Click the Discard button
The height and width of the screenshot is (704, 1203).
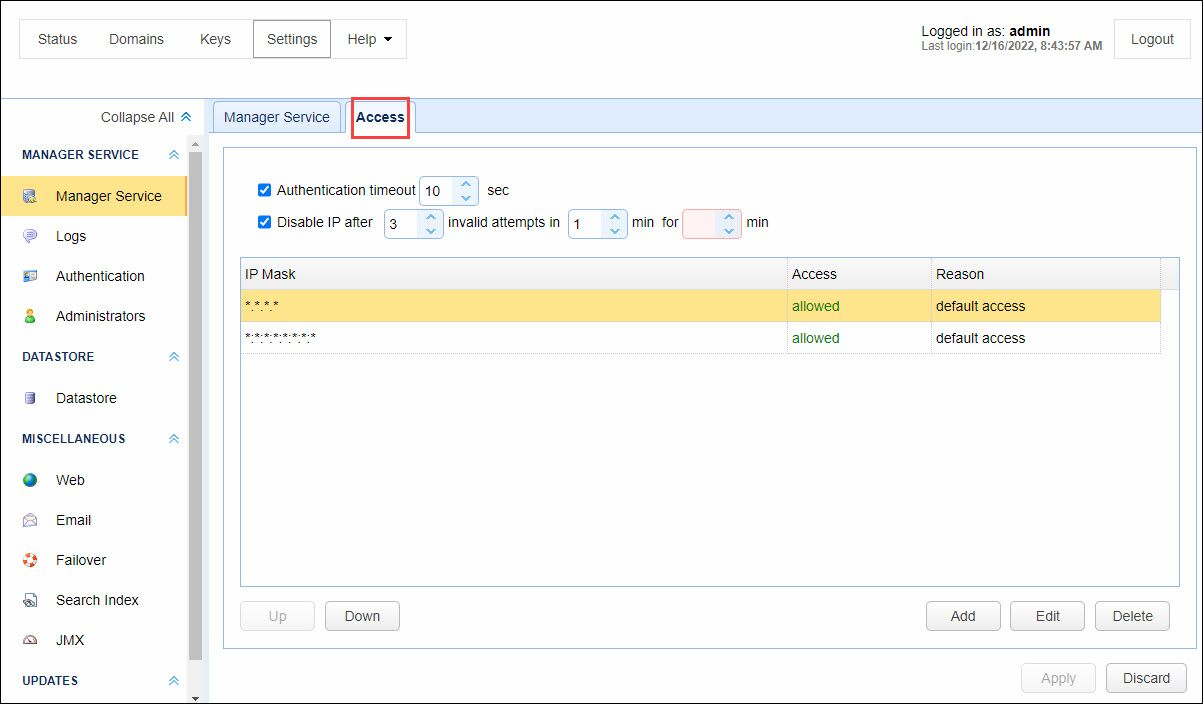pos(1146,678)
